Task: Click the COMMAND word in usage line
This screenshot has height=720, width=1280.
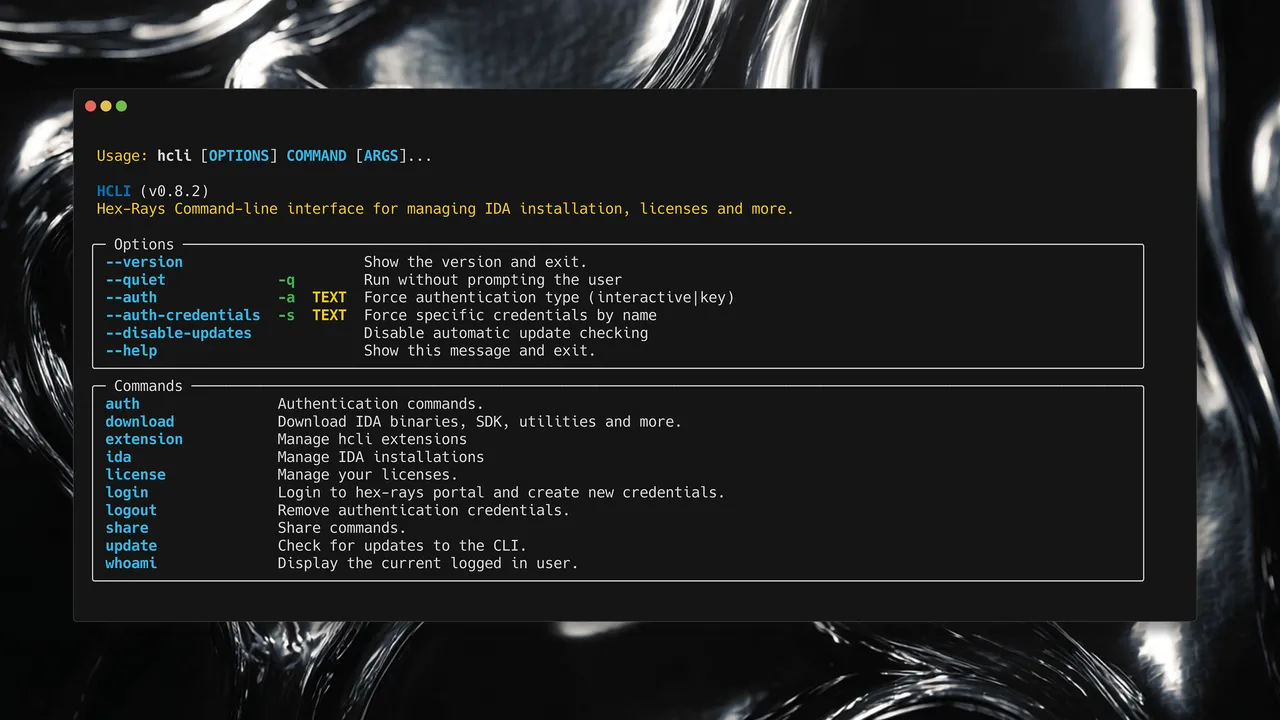Action: coord(316,156)
